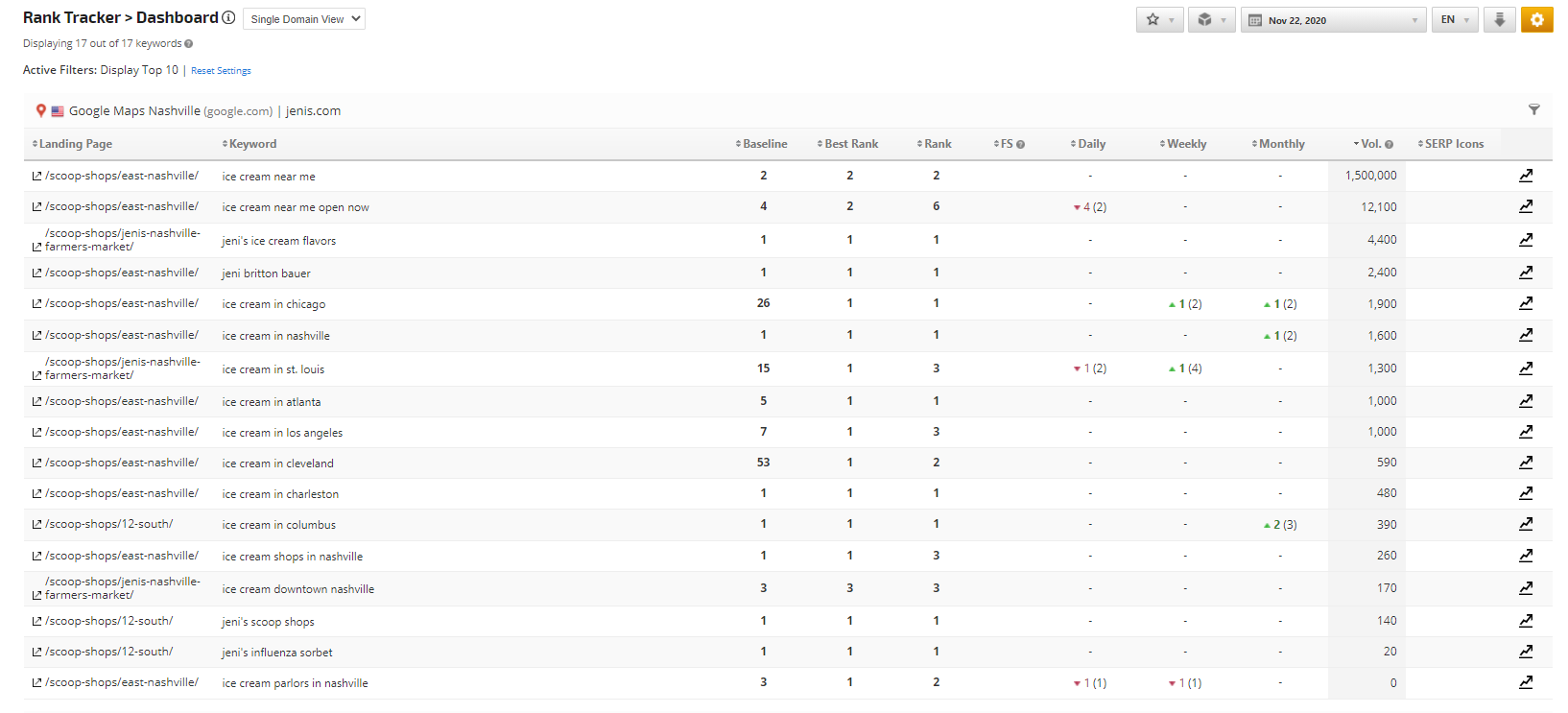
Task: Sort table by Monthly column
Action: (1280, 144)
